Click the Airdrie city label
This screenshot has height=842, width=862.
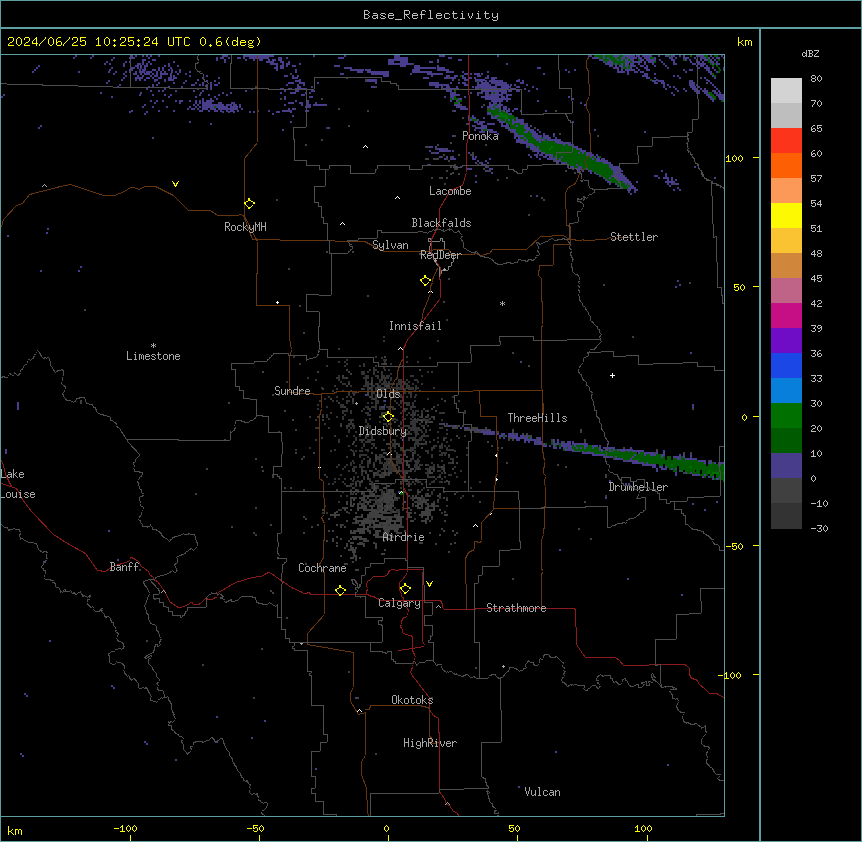click(x=403, y=537)
